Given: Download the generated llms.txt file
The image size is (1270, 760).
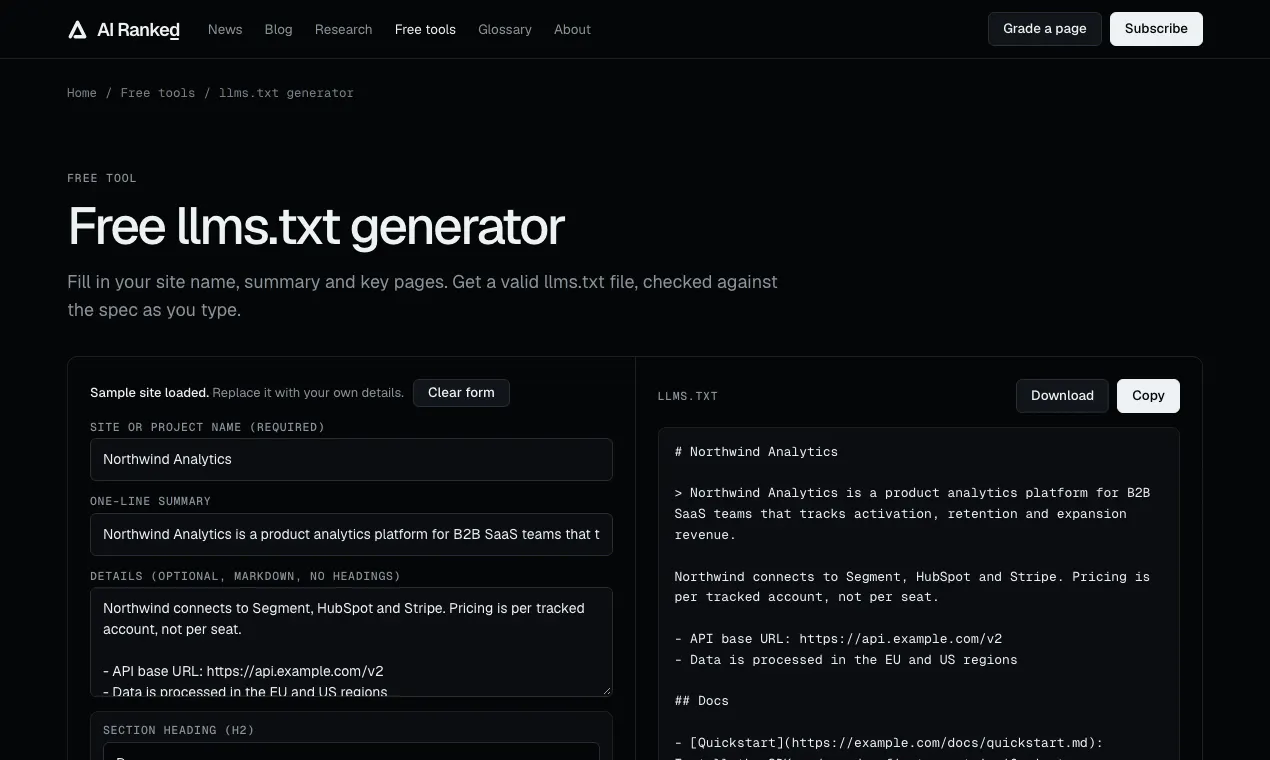Looking at the screenshot, I should [1062, 396].
